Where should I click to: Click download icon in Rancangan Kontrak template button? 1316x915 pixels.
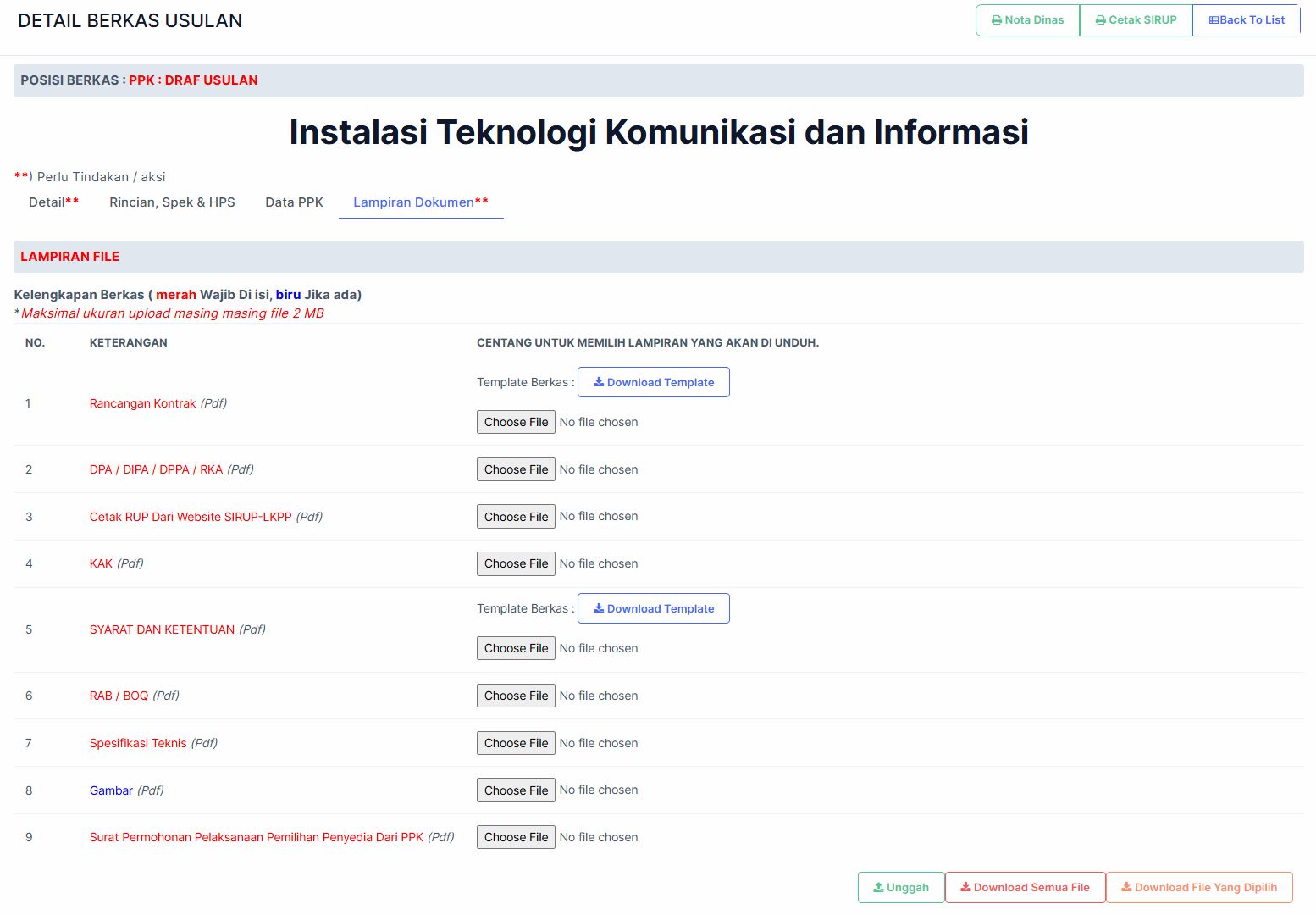tap(599, 382)
